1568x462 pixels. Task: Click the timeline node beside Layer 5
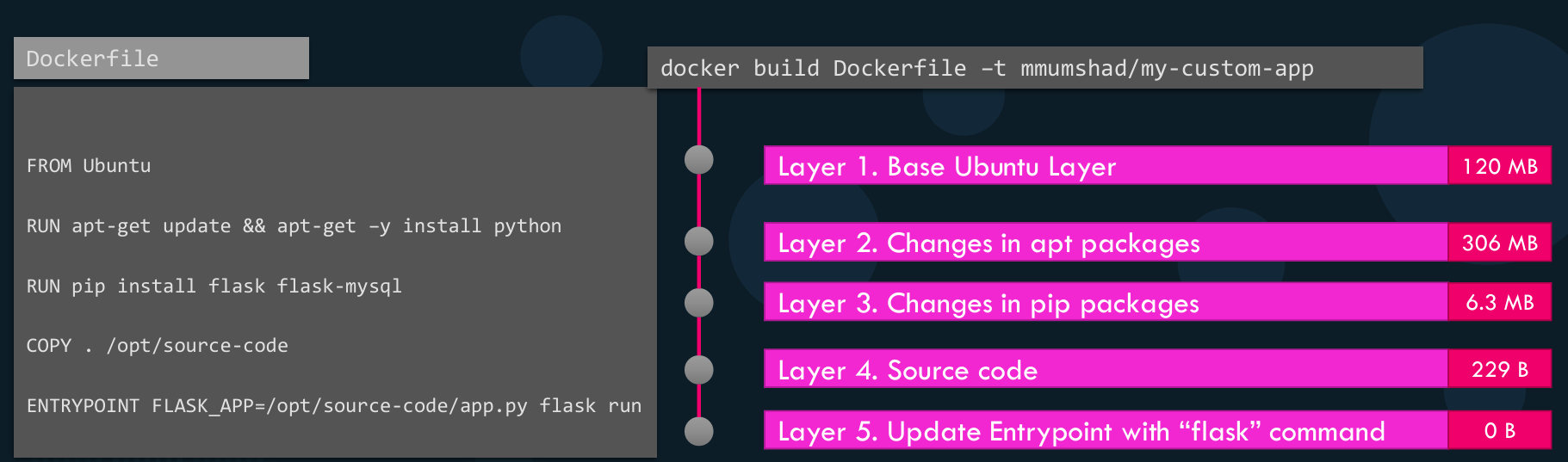[x=698, y=431]
